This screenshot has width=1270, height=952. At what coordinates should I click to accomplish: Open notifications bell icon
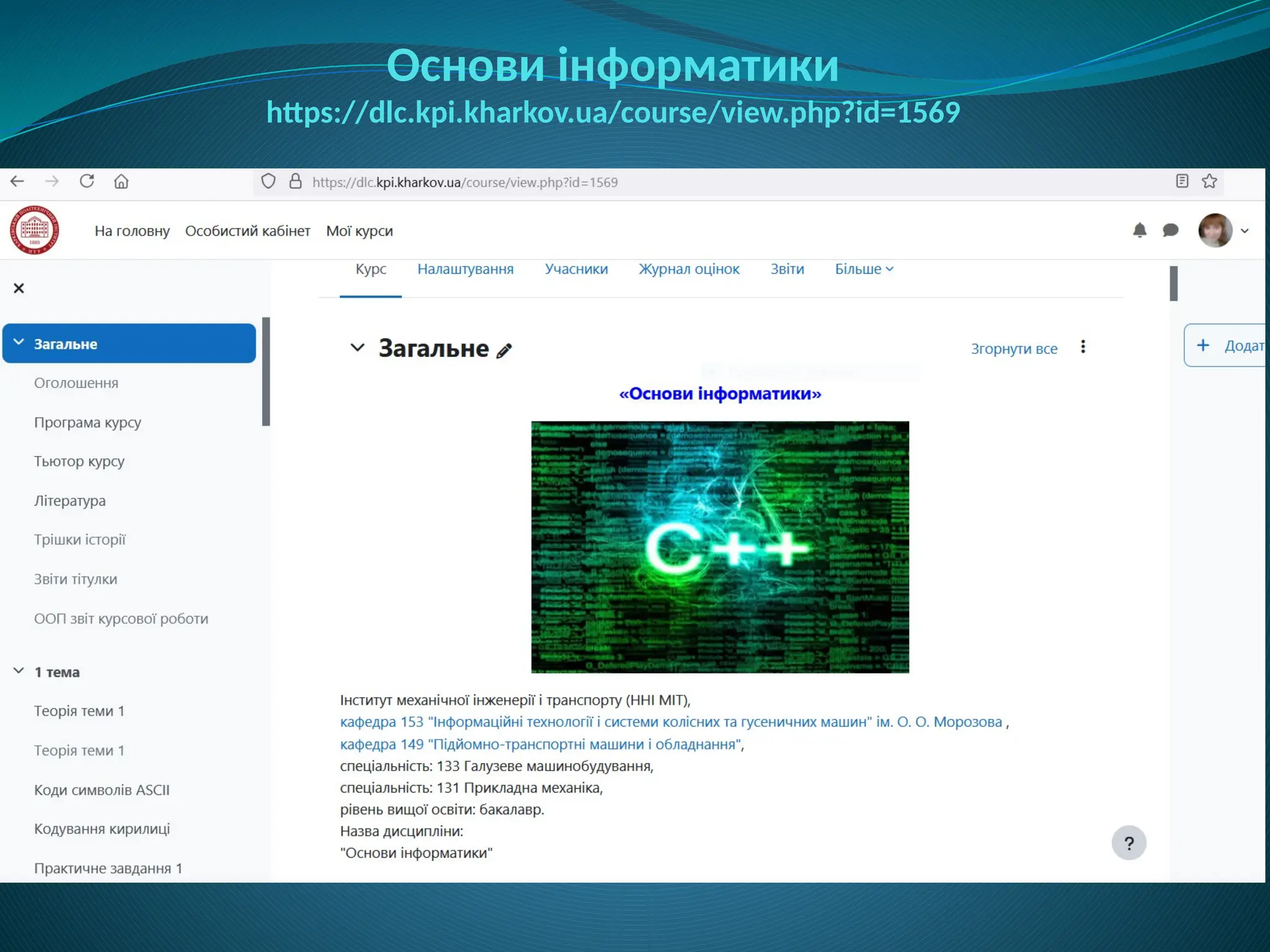(1139, 231)
